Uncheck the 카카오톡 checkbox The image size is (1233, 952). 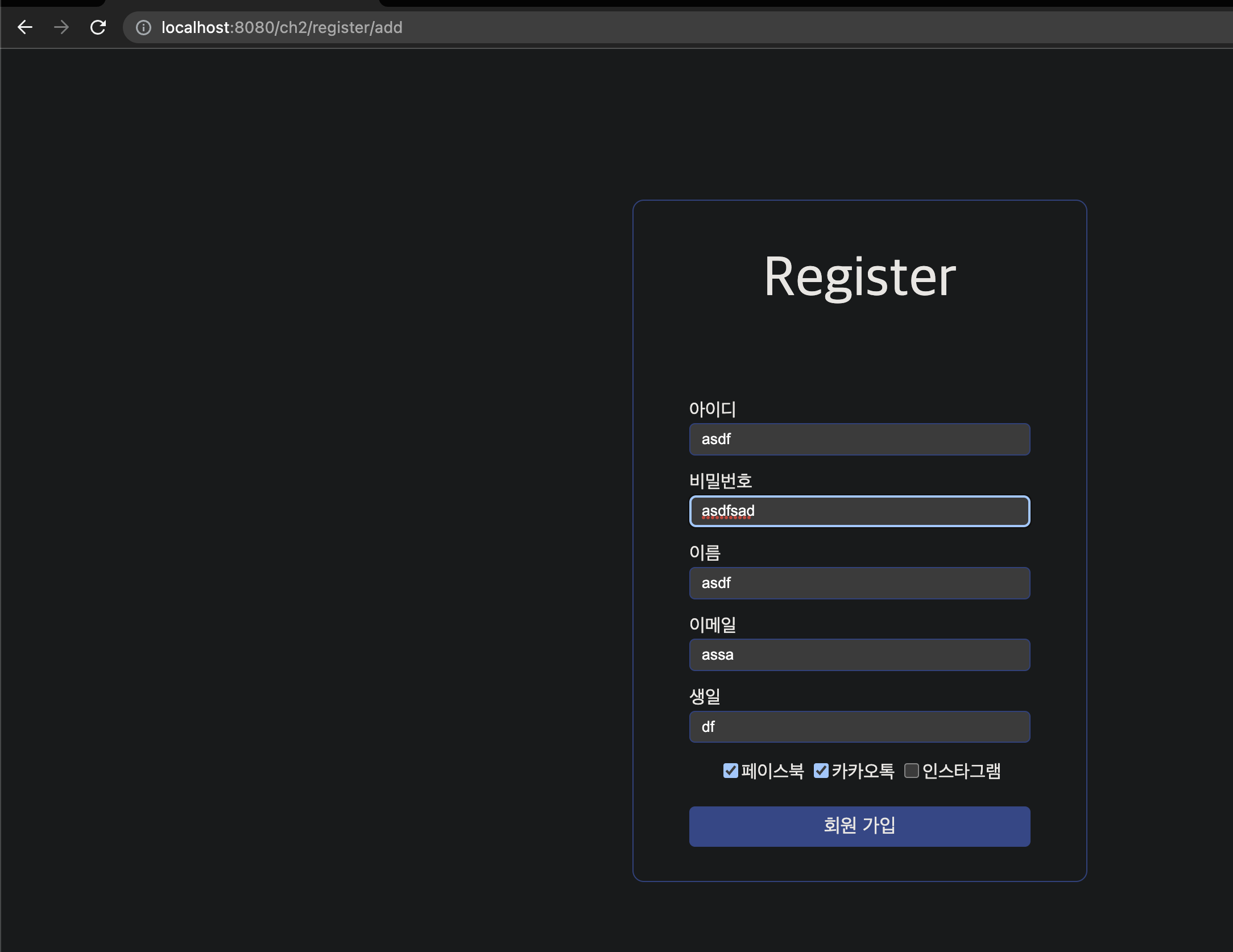point(821,771)
